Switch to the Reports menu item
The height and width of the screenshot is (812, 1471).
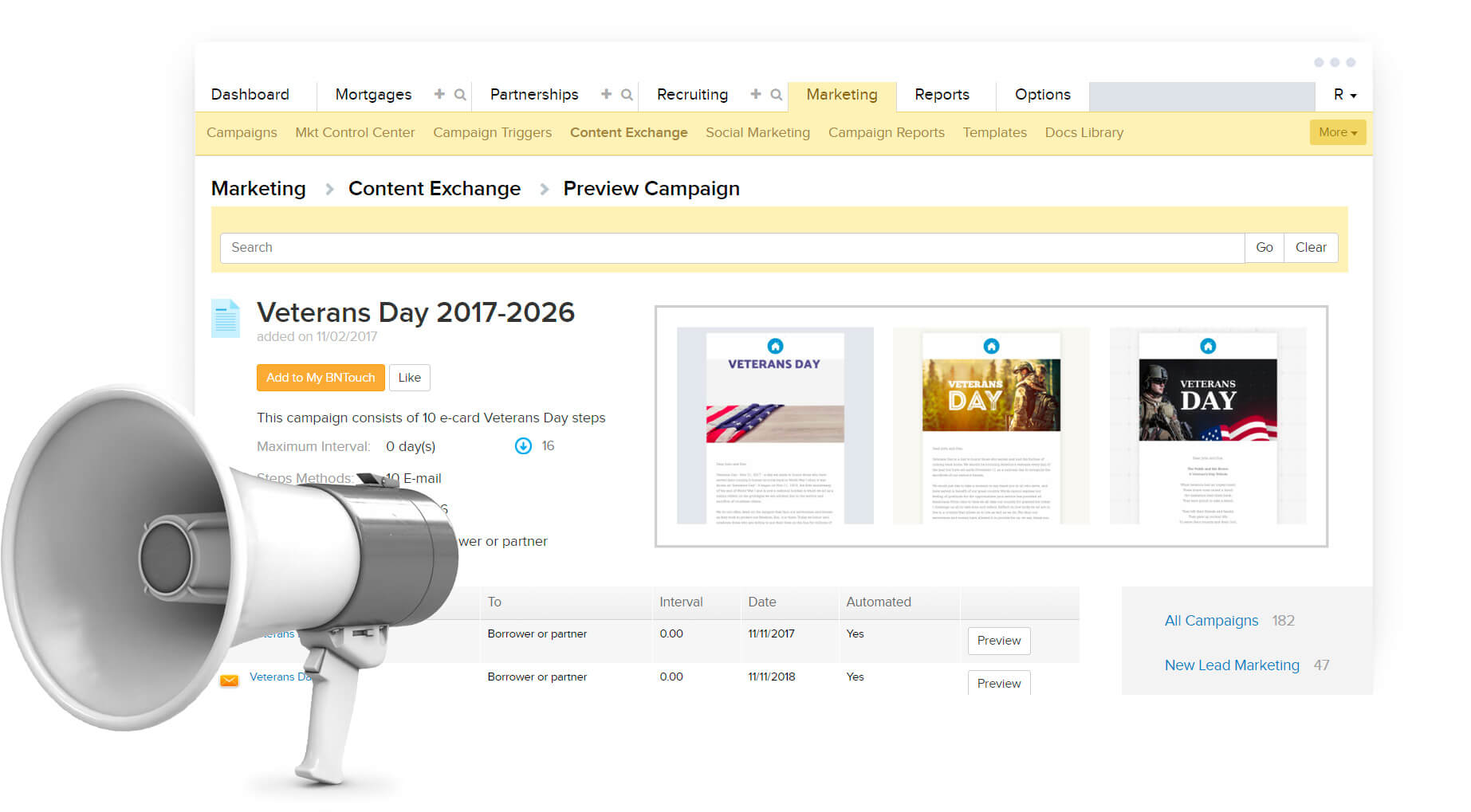pos(942,94)
